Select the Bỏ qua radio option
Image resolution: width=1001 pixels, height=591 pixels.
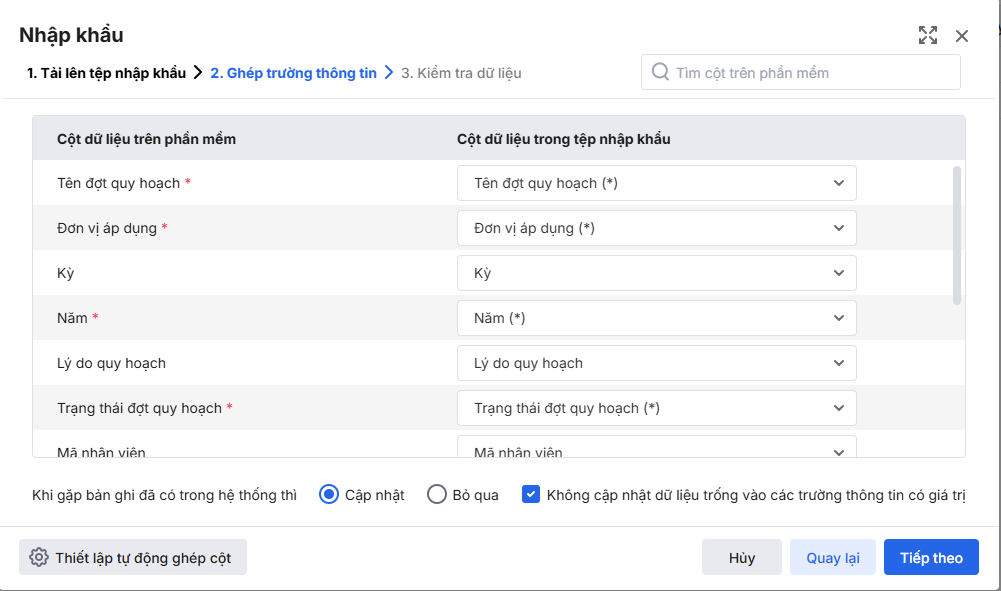tap(437, 494)
